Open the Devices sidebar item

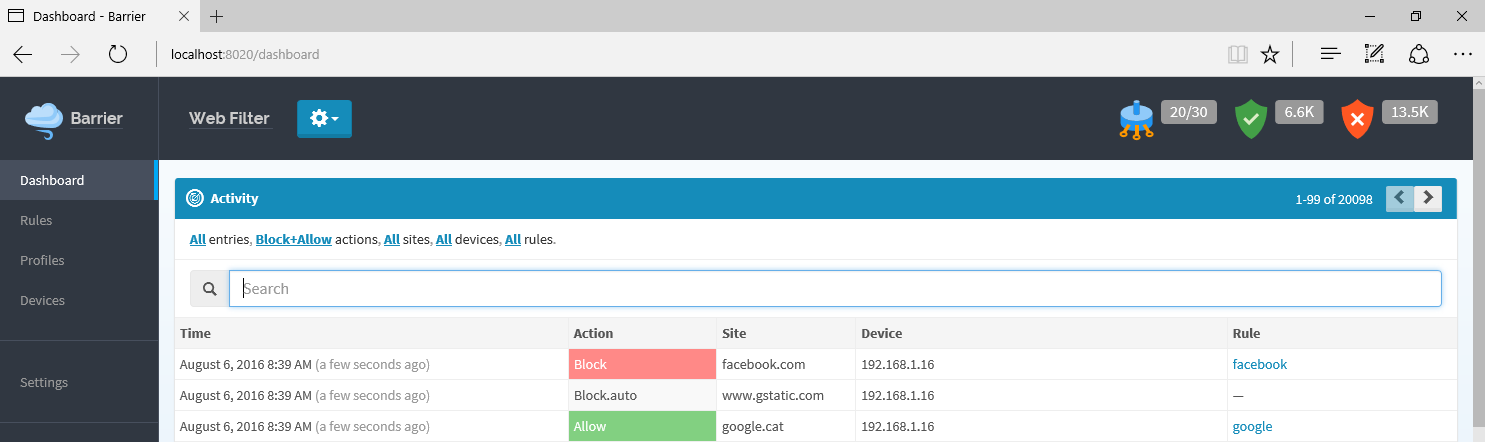tap(78, 300)
